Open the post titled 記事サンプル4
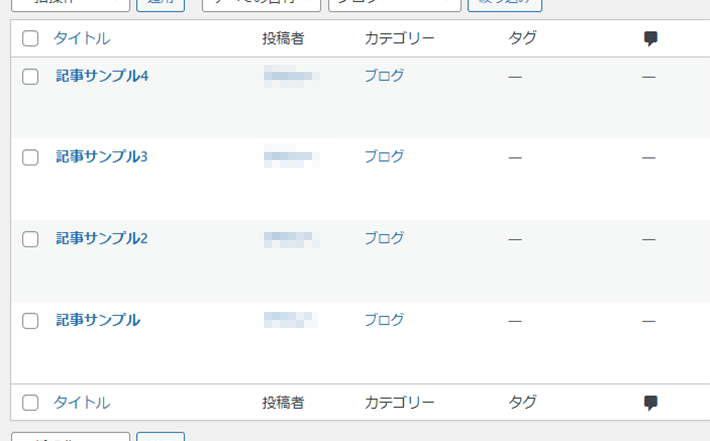The height and width of the screenshot is (441, 710). coord(102,76)
